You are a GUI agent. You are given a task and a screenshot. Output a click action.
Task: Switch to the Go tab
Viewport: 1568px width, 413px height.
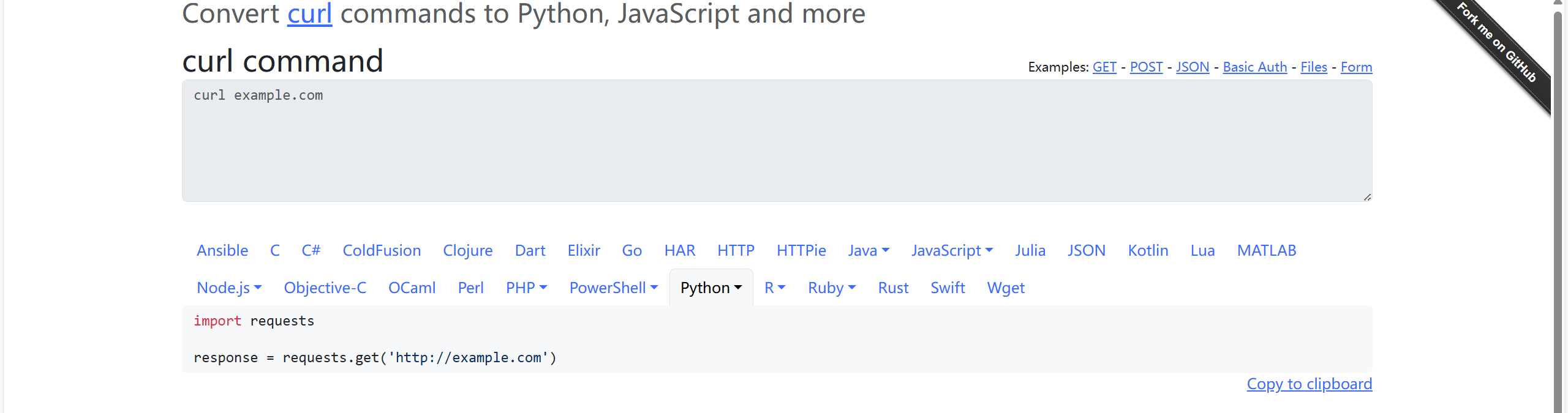pyautogui.click(x=631, y=250)
